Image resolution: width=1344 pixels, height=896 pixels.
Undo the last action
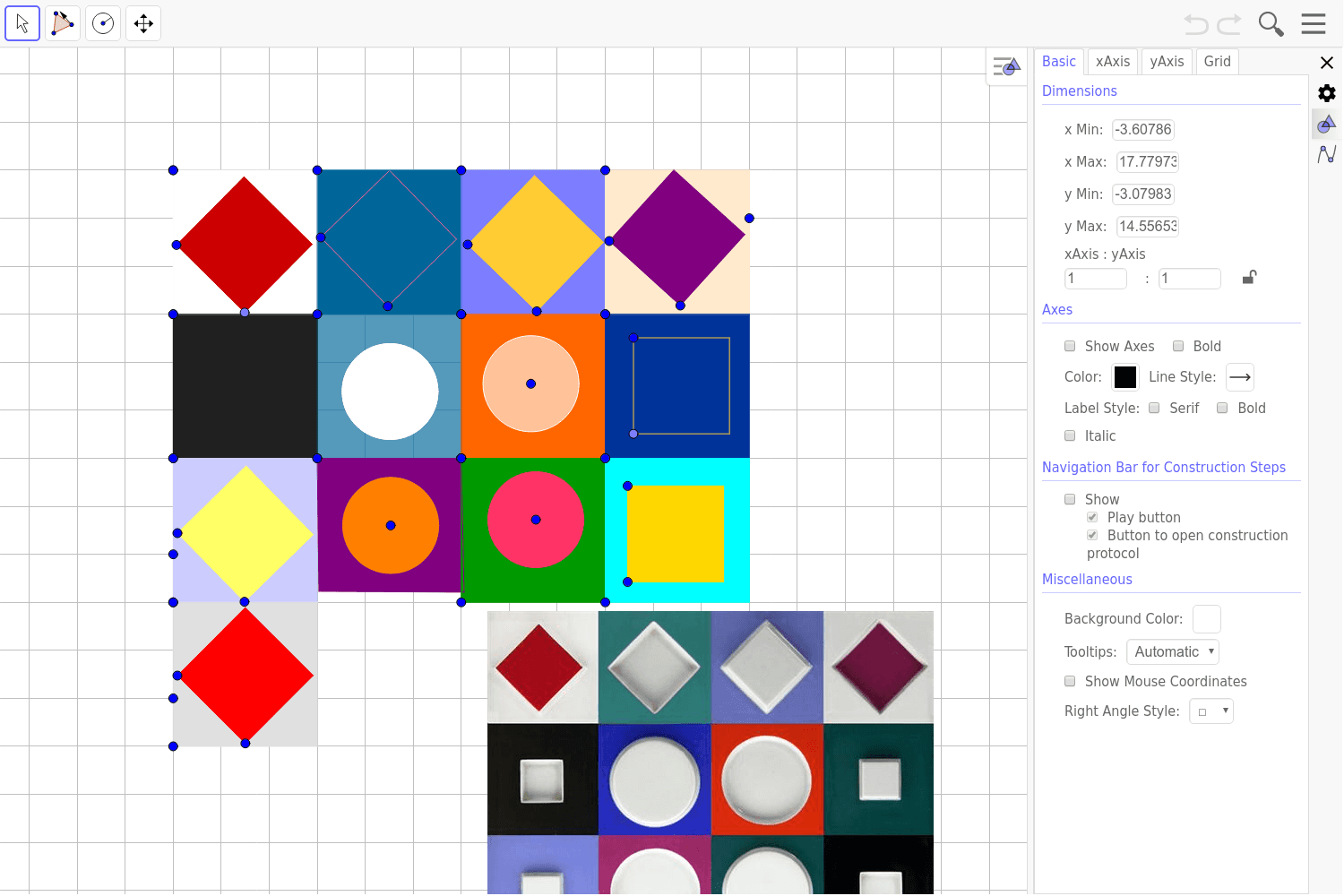pyautogui.click(x=1196, y=24)
